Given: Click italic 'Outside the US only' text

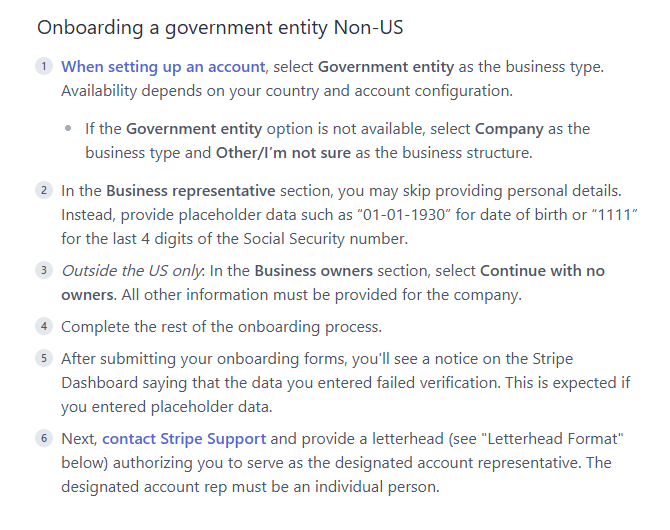Looking at the screenshot, I should click(132, 271).
